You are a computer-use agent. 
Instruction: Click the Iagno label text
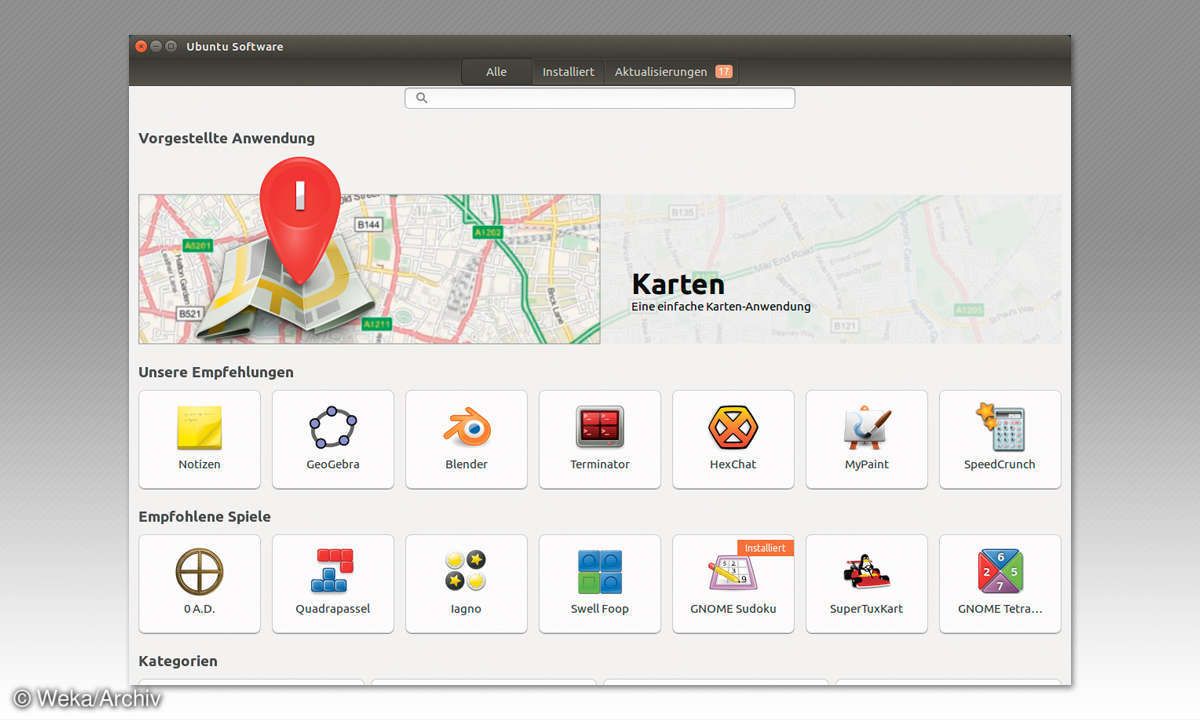tap(466, 609)
